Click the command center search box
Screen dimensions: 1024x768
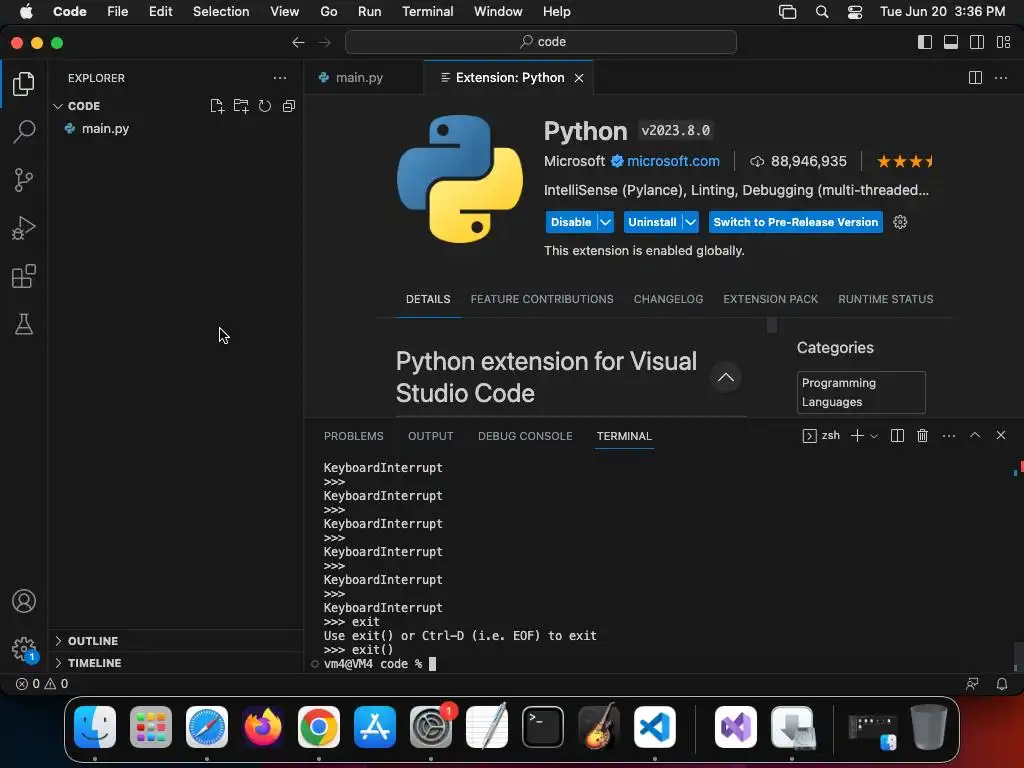541,42
